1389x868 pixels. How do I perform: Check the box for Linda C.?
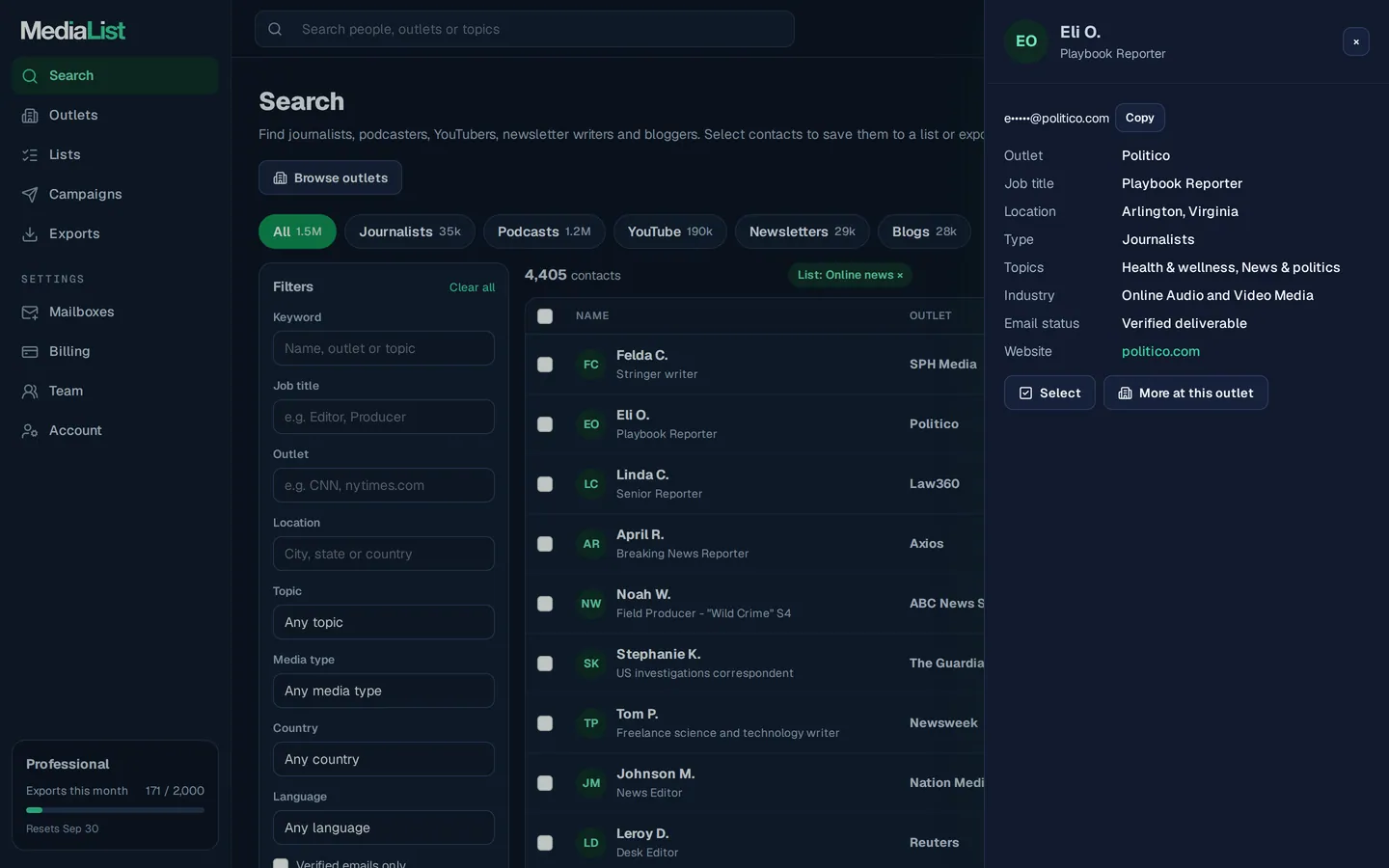[x=545, y=484]
